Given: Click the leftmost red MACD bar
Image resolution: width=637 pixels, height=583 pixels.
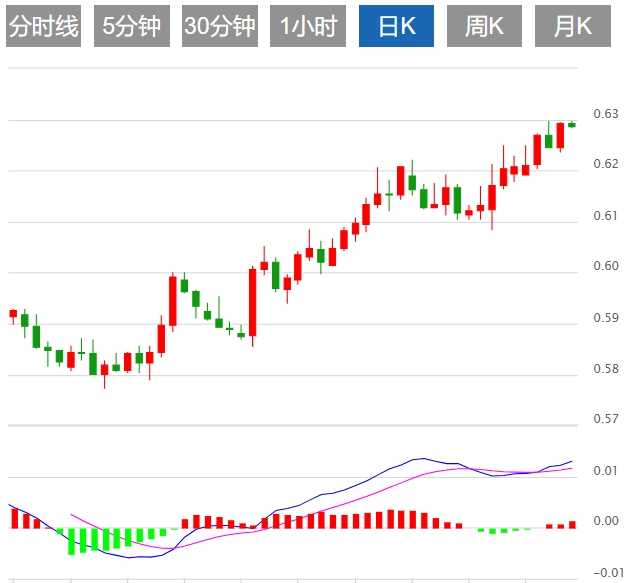Looking at the screenshot, I should coord(14,518).
